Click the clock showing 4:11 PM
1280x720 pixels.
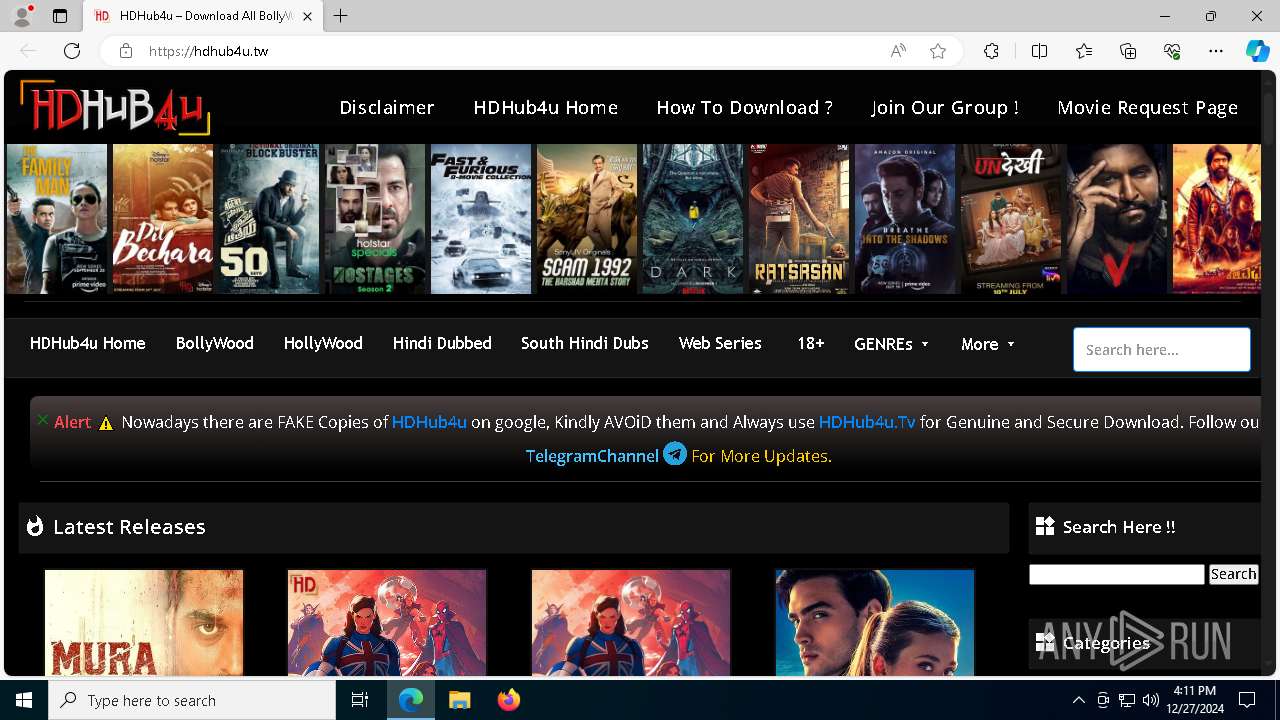pyautogui.click(x=1194, y=691)
